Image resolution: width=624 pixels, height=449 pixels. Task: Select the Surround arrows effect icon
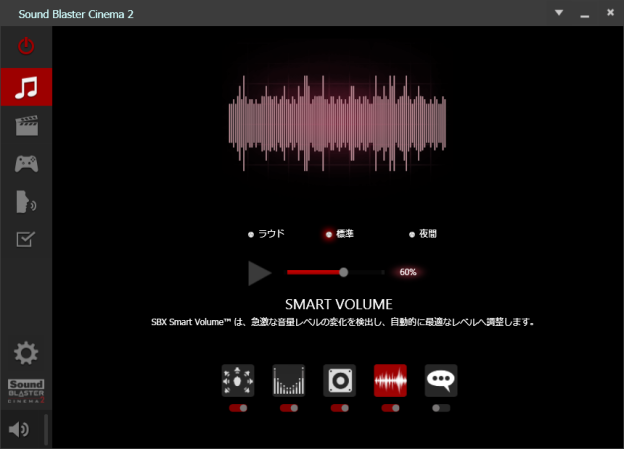(x=238, y=381)
